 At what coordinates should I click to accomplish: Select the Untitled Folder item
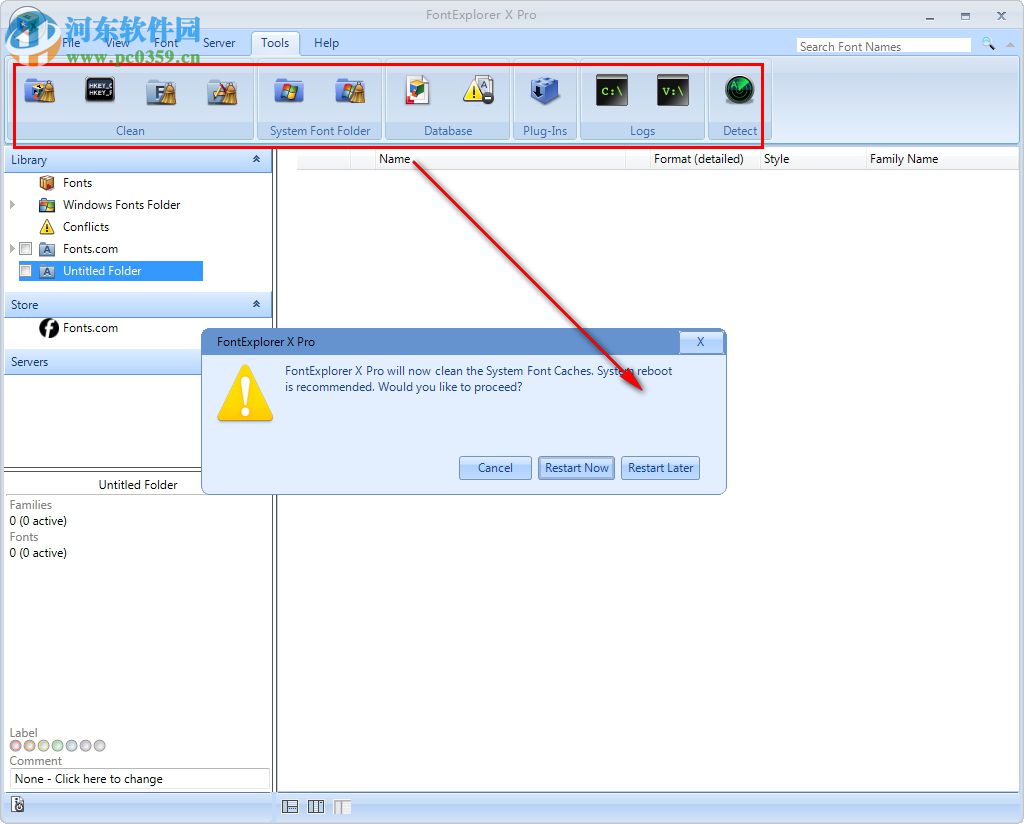(x=111, y=270)
